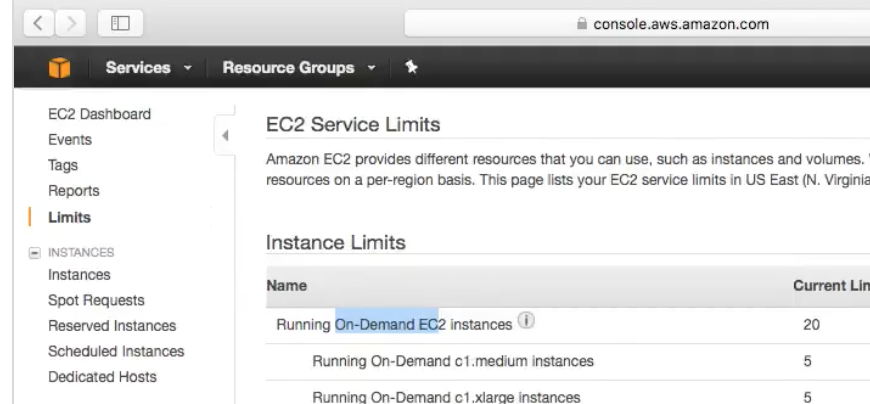The width and height of the screenshot is (870, 404).
Task: Go back with the browser back arrow
Action: point(38,23)
